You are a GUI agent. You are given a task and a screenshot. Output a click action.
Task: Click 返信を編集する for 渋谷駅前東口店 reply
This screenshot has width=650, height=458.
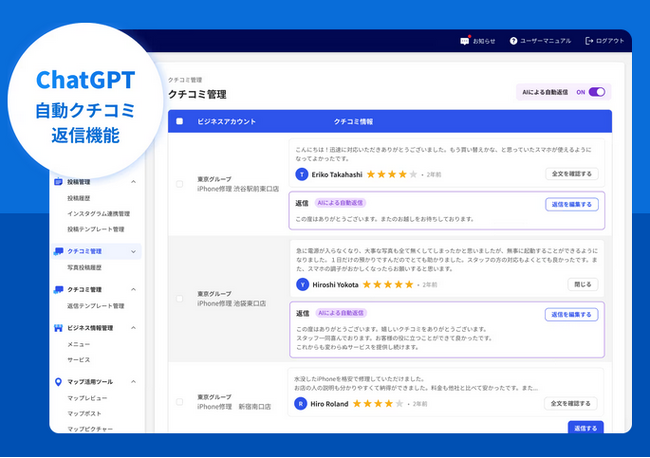572,204
